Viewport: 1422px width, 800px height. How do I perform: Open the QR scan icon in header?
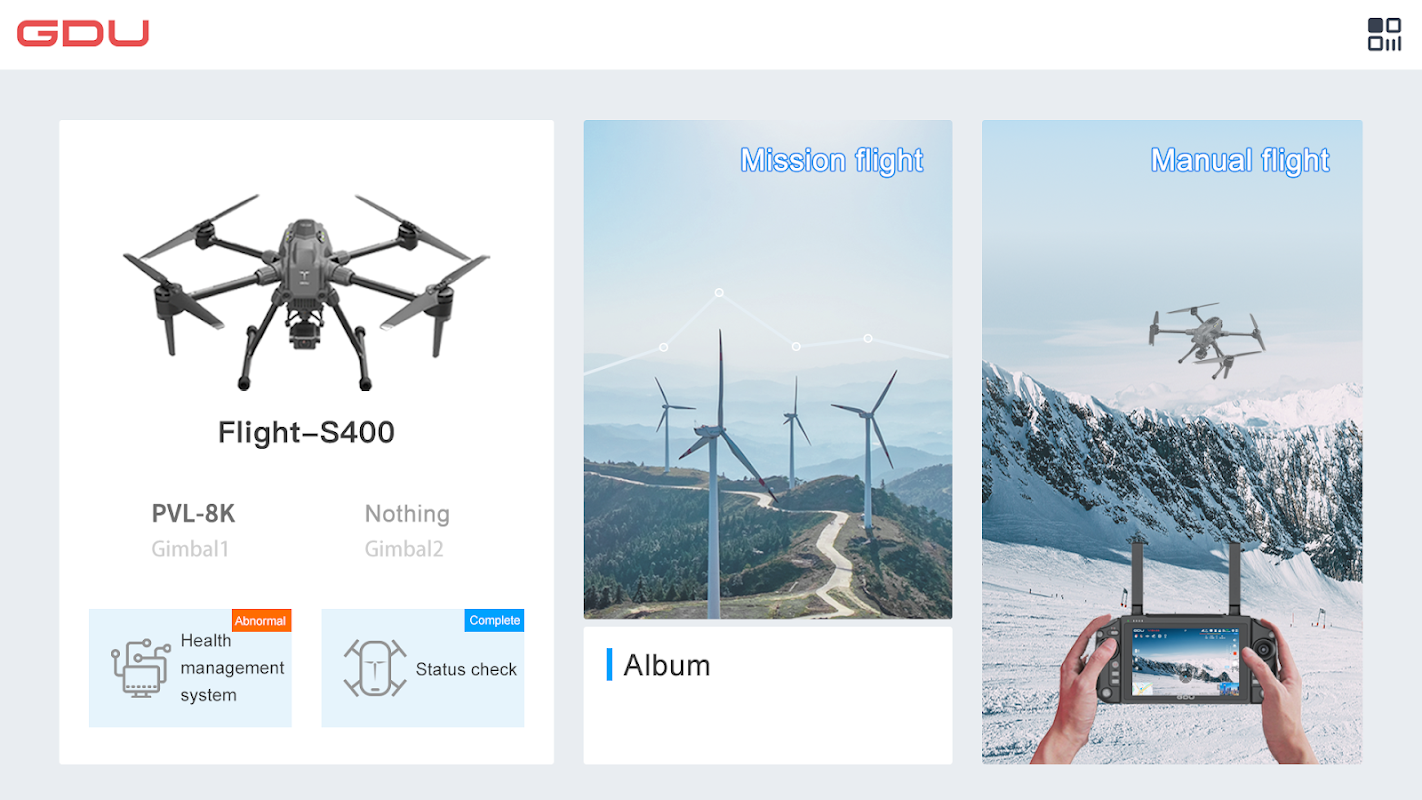click(1384, 34)
